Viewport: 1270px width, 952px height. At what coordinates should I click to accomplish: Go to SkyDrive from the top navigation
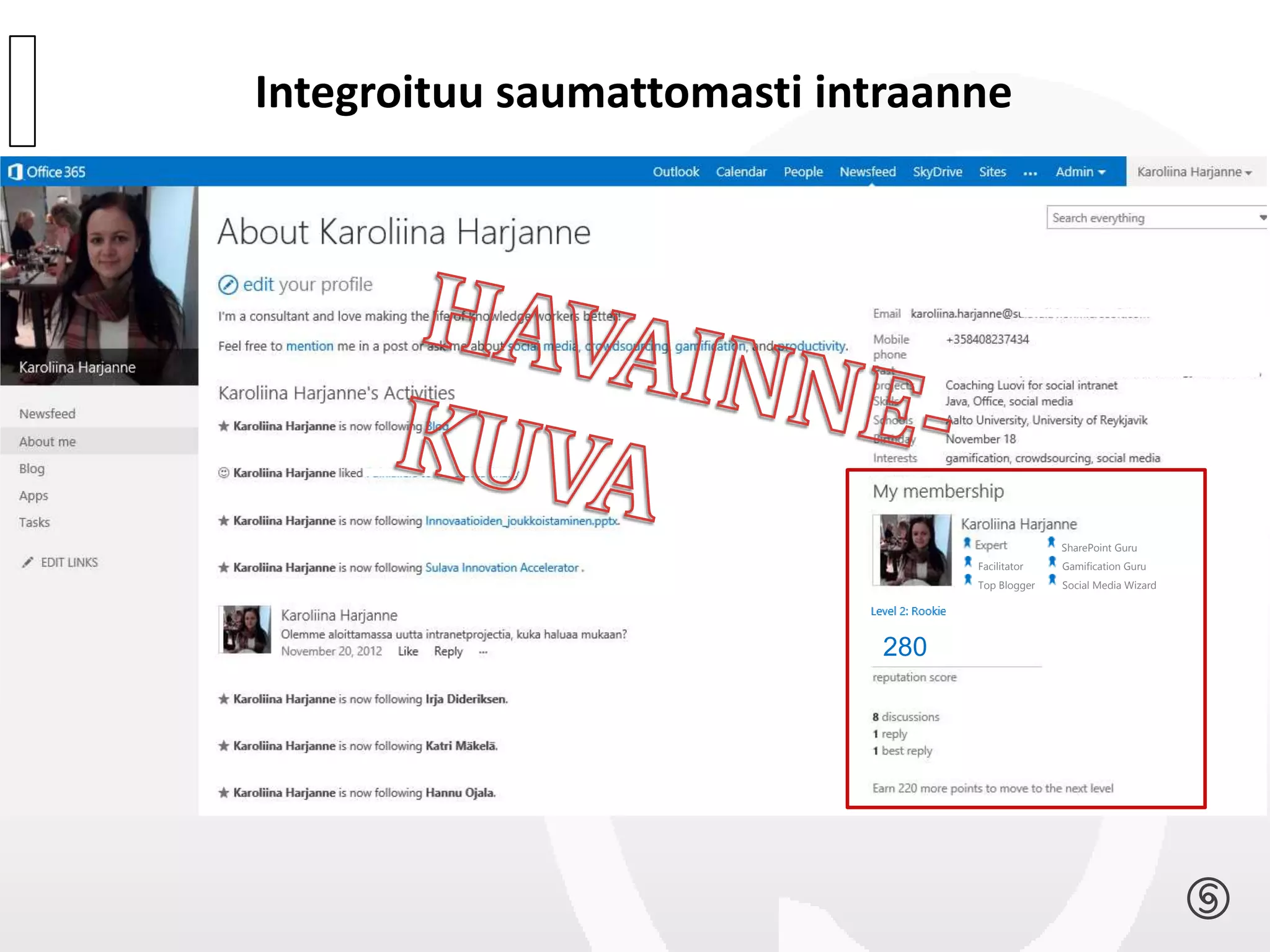tap(937, 172)
